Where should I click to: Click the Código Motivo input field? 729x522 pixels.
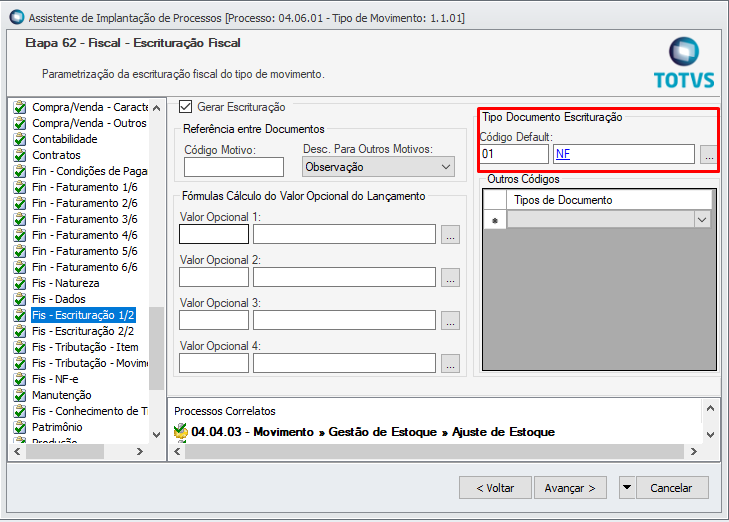pyautogui.click(x=234, y=167)
